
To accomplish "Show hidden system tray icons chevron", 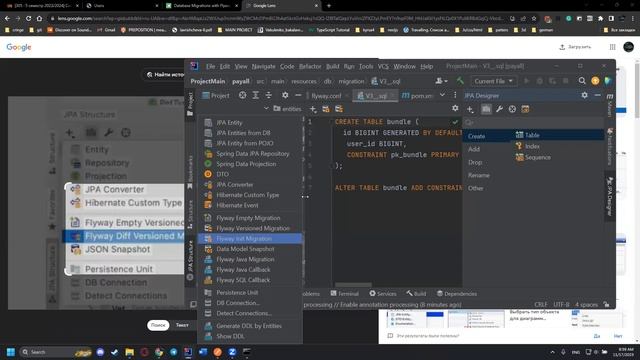I will (552, 352).
